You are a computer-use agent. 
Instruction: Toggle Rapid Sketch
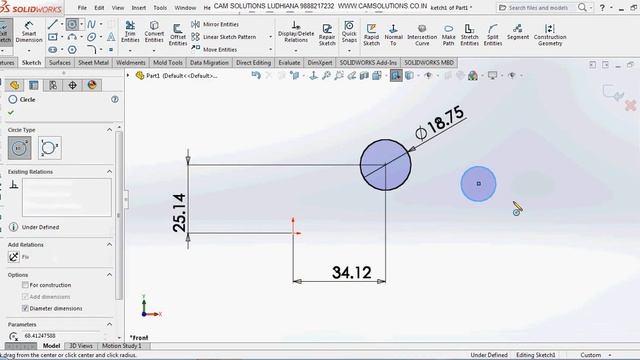coord(371,34)
